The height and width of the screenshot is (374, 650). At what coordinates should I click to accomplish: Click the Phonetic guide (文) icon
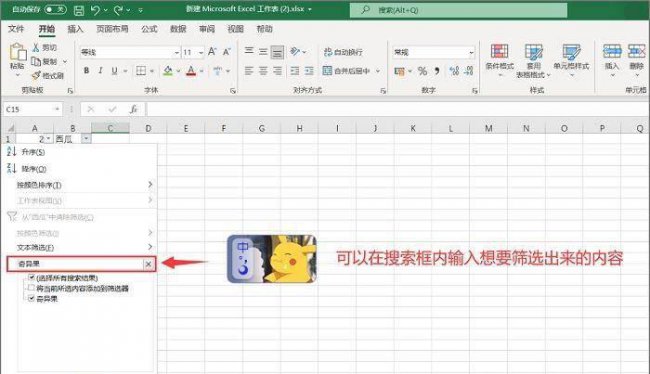(x=217, y=71)
